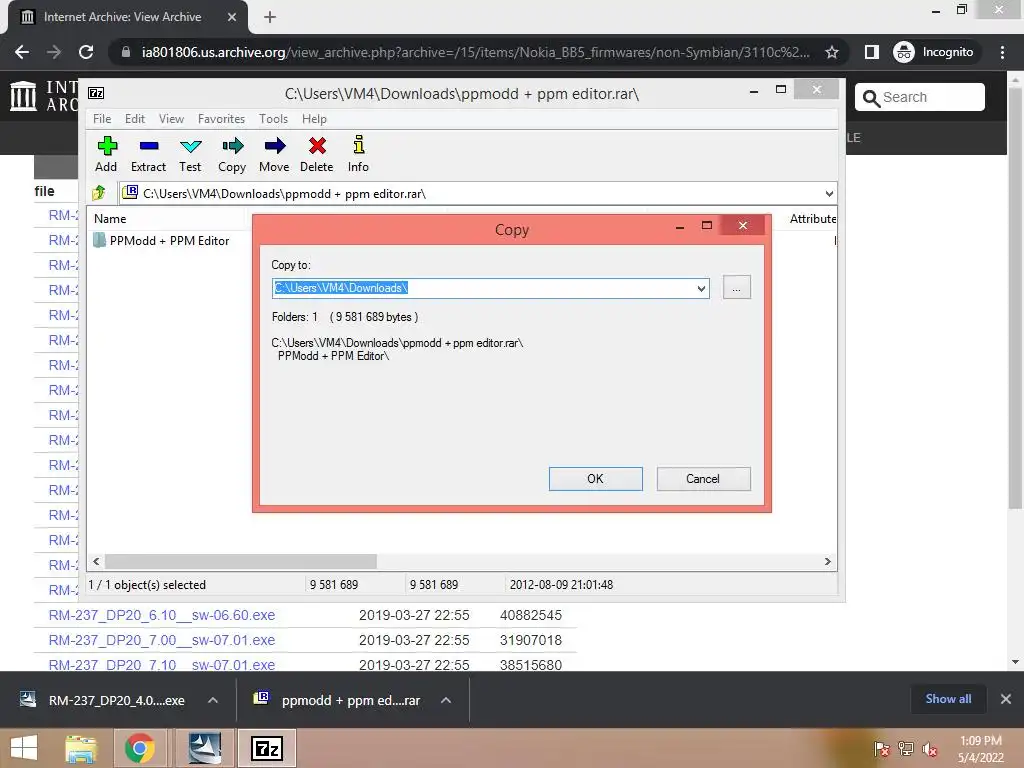This screenshot has height=768, width=1024.
Task: Click the Chrome address bar URL
Action: 475,52
